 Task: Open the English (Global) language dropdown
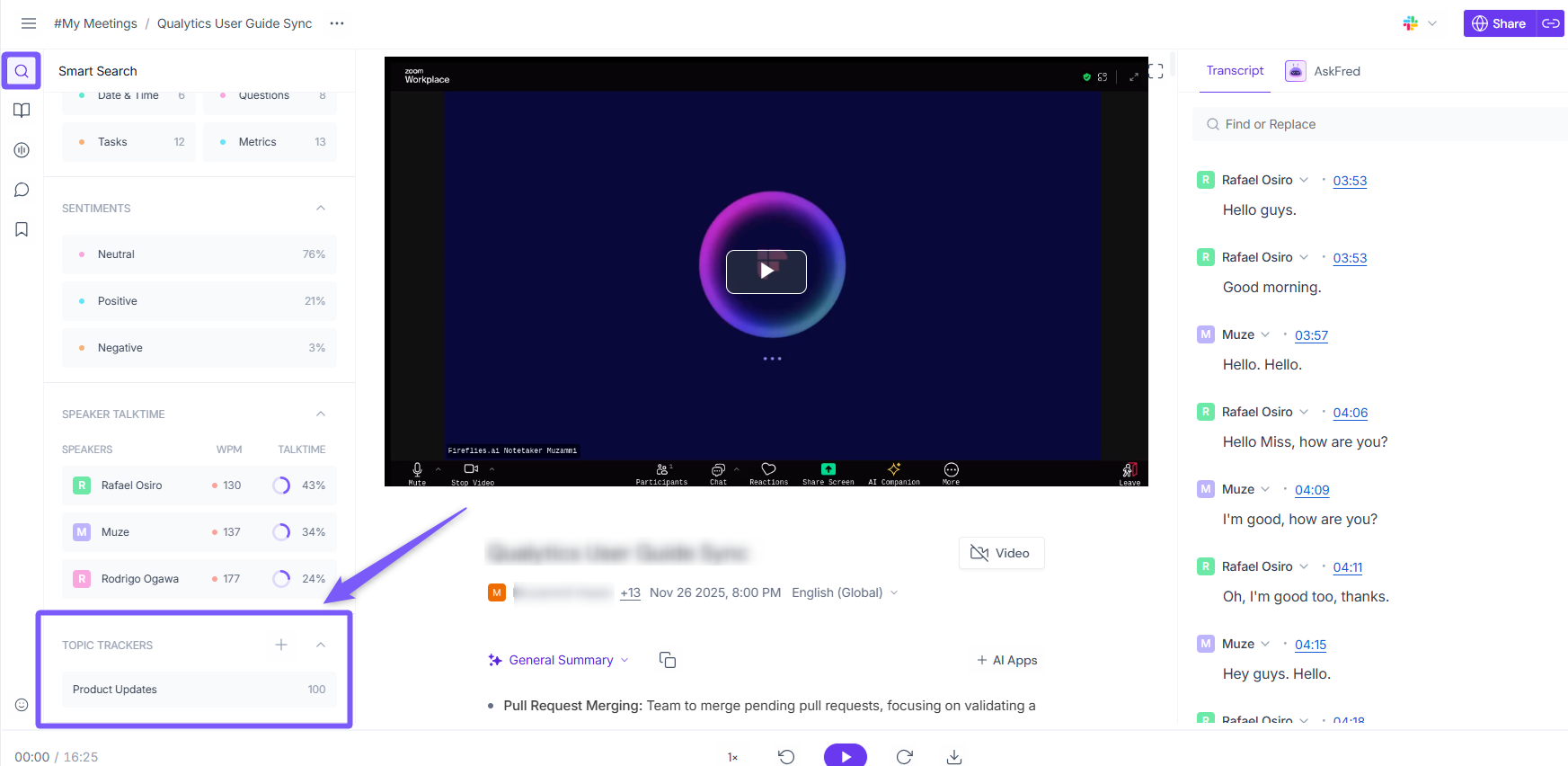pyautogui.click(x=845, y=592)
